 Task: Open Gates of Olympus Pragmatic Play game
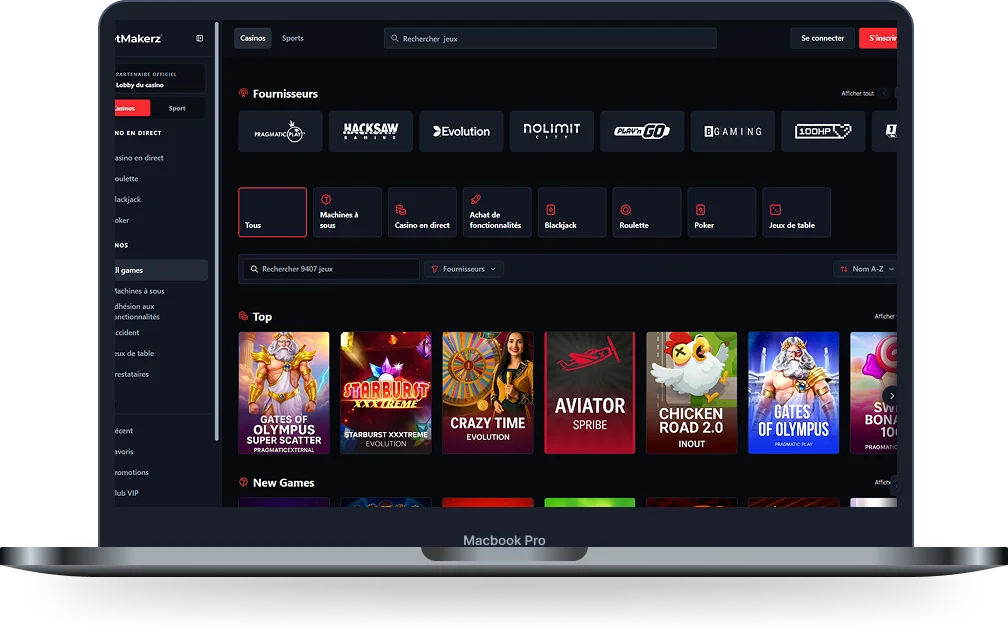click(793, 393)
